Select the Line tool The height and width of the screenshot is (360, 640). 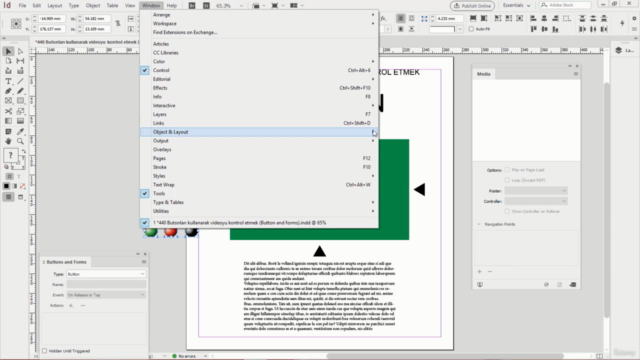(x=20, y=81)
